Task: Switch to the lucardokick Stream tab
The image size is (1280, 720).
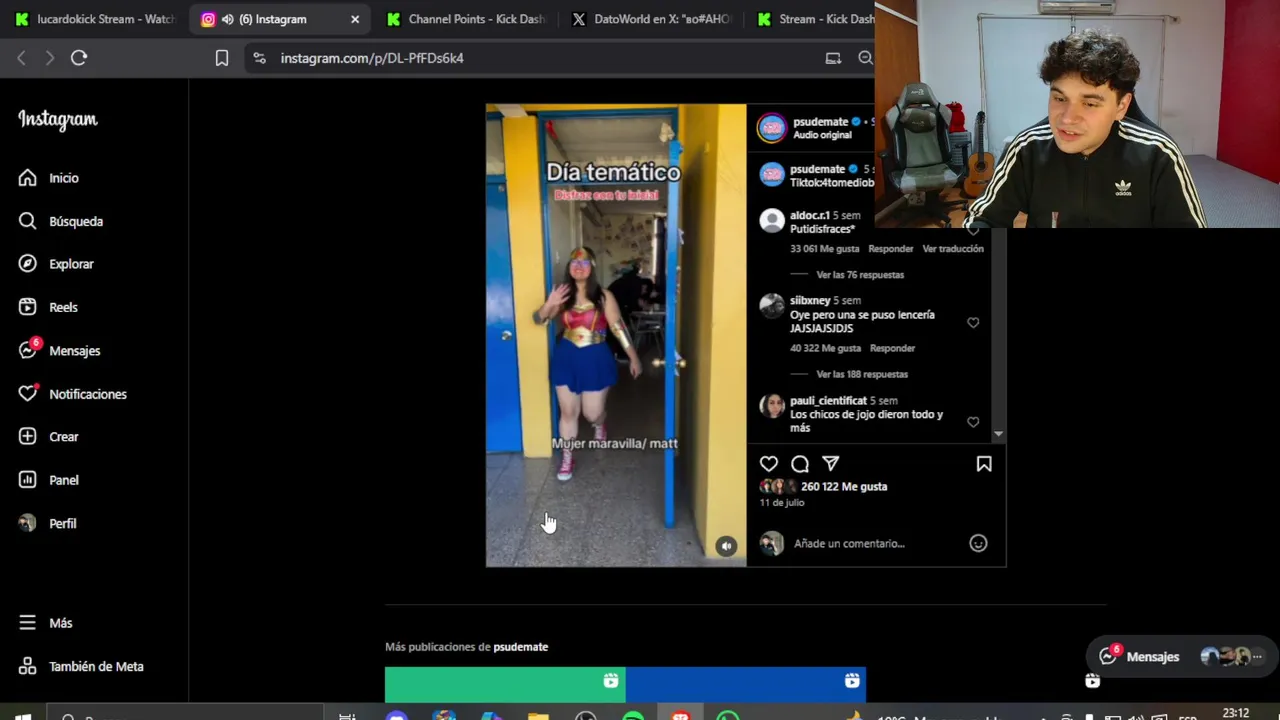Action: click(95, 19)
